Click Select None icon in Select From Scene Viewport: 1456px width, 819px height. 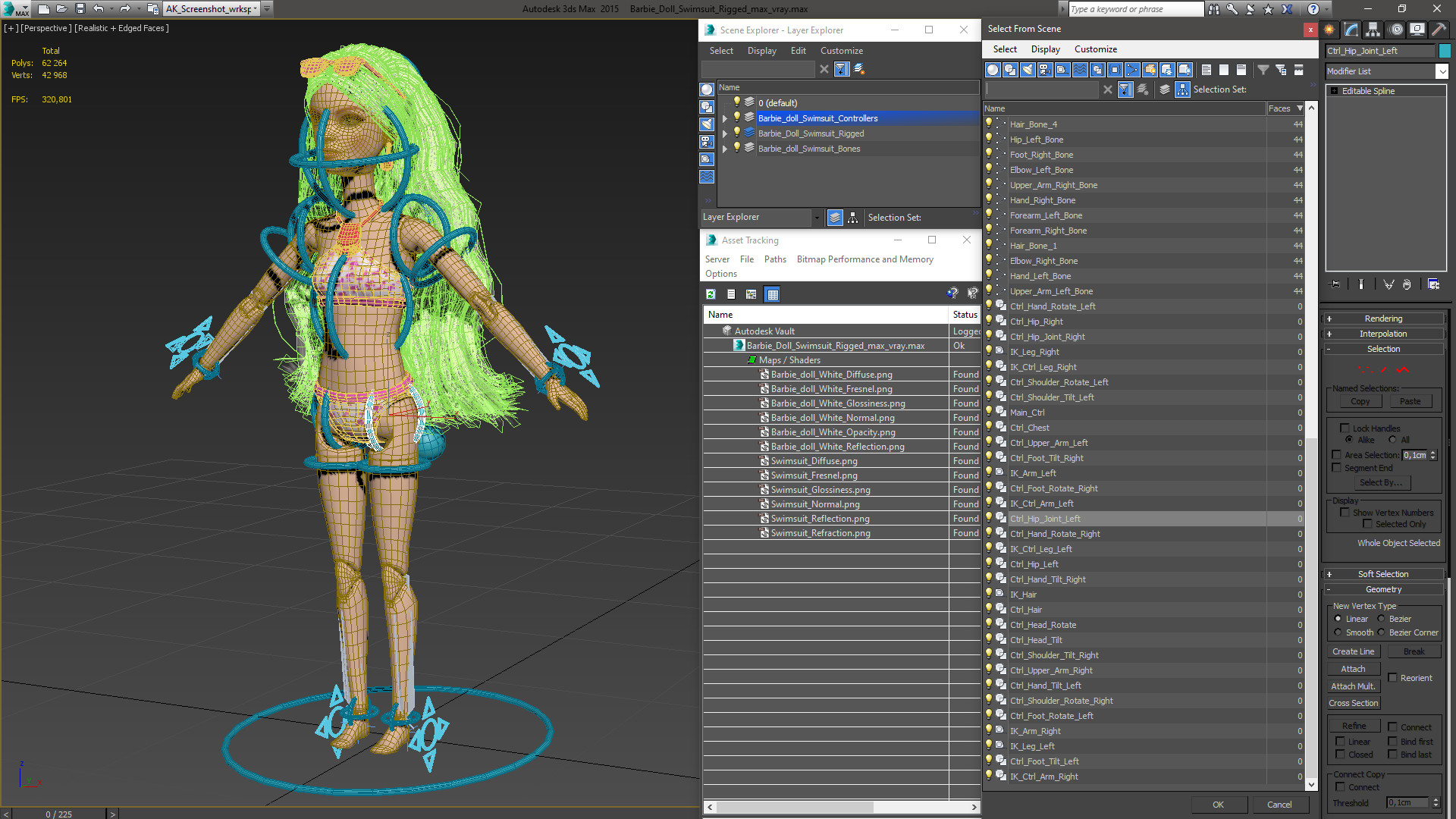click(x=1224, y=70)
